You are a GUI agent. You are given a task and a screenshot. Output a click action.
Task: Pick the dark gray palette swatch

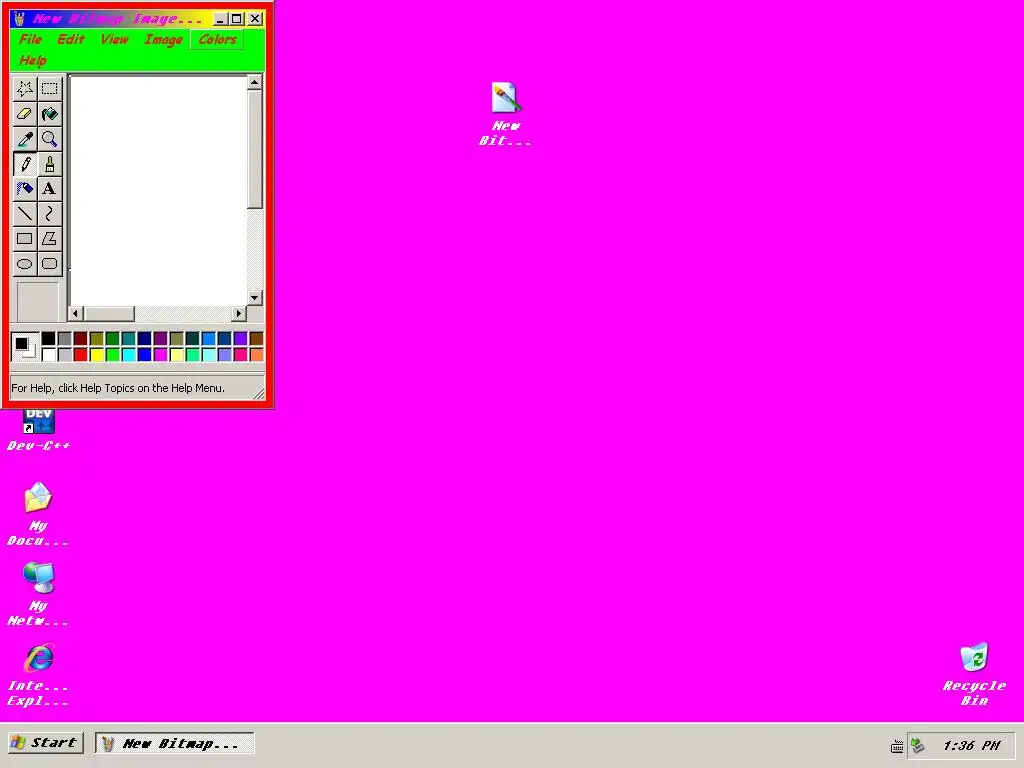pyautogui.click(x=65, y=338)
